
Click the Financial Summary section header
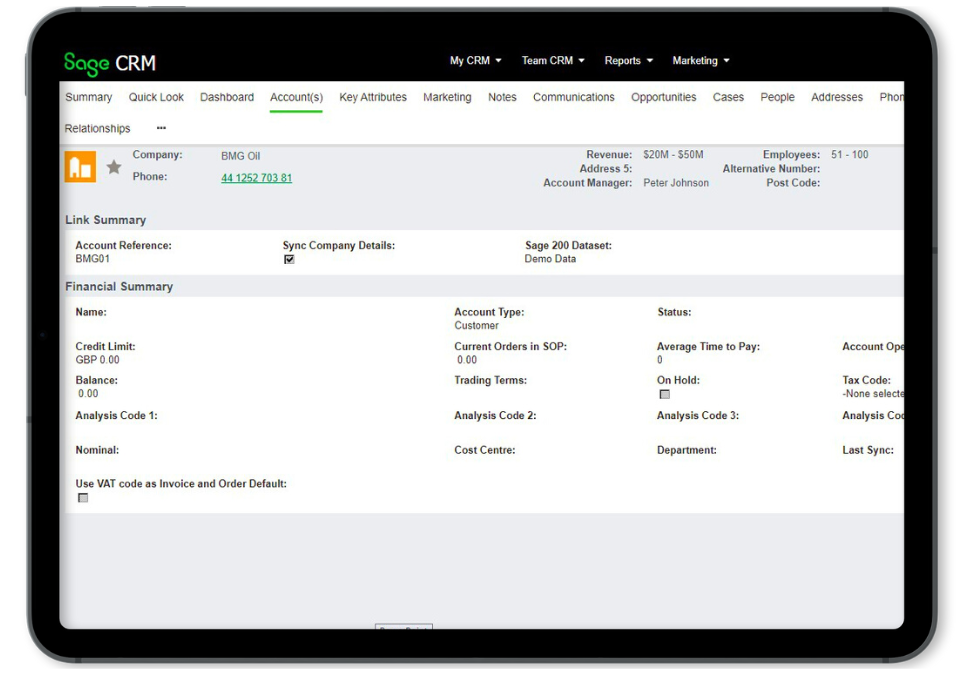point(119,287)
